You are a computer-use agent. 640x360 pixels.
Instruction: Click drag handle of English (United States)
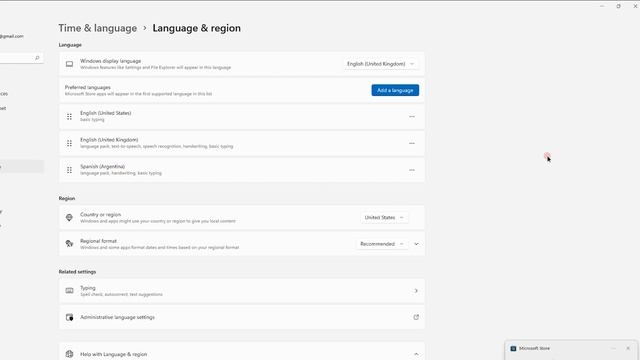tap(69, 117)
